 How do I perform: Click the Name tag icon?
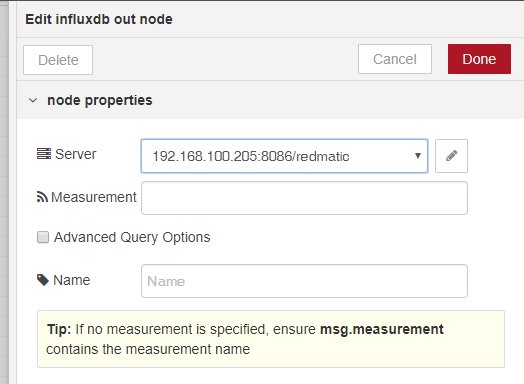coord(43,280)
